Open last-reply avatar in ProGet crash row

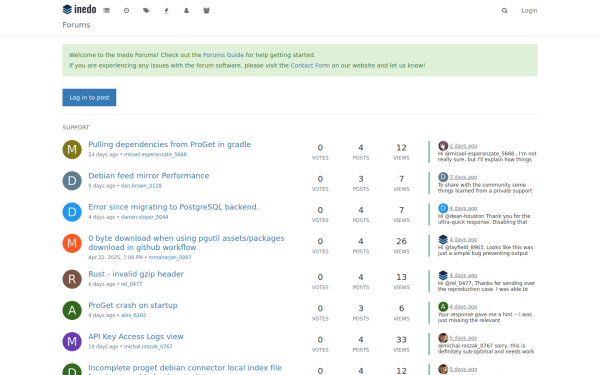[x=443, y=307]
